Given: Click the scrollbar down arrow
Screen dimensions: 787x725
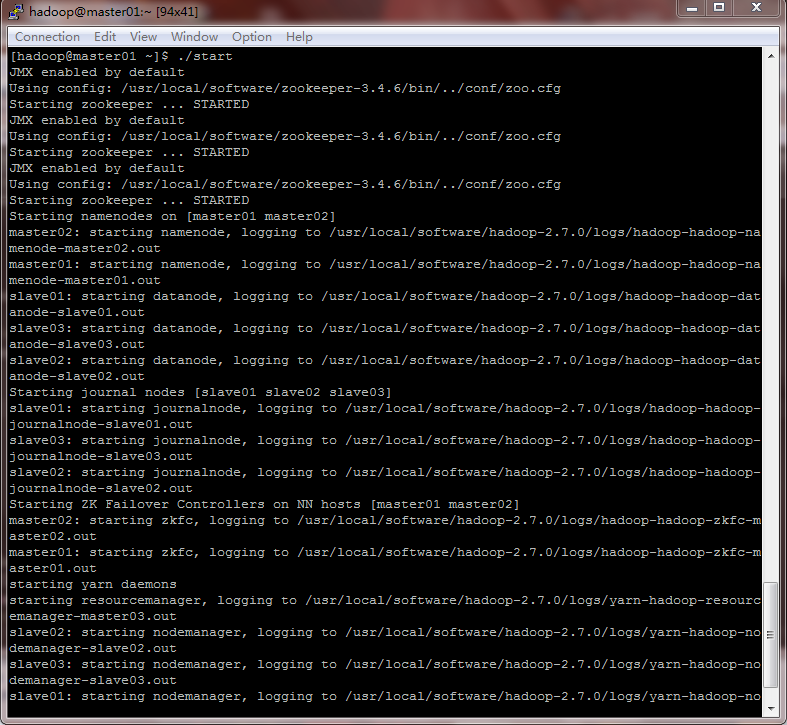Looking at the screenshot, I should pos(770,709).
